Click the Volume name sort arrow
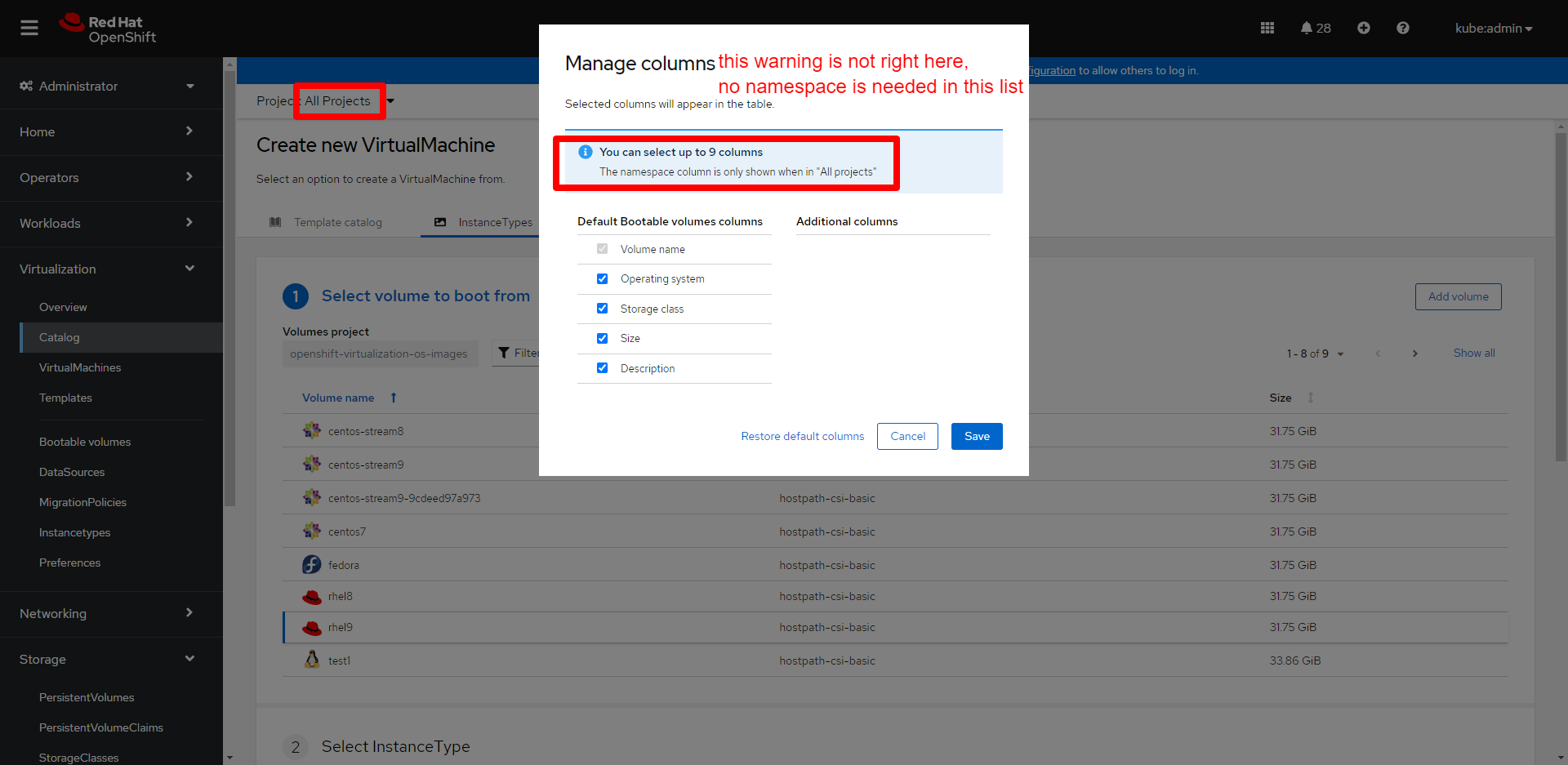Viewport: 1568px width, 765px height. point(394,398)
